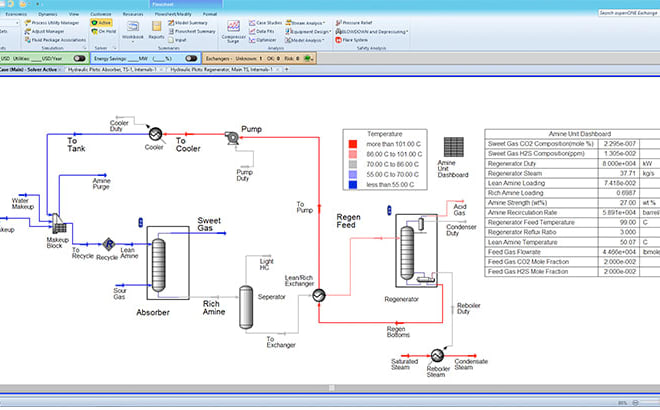Open the Equipment Design dropdown

pyautogui.click(x=308, y=32)
